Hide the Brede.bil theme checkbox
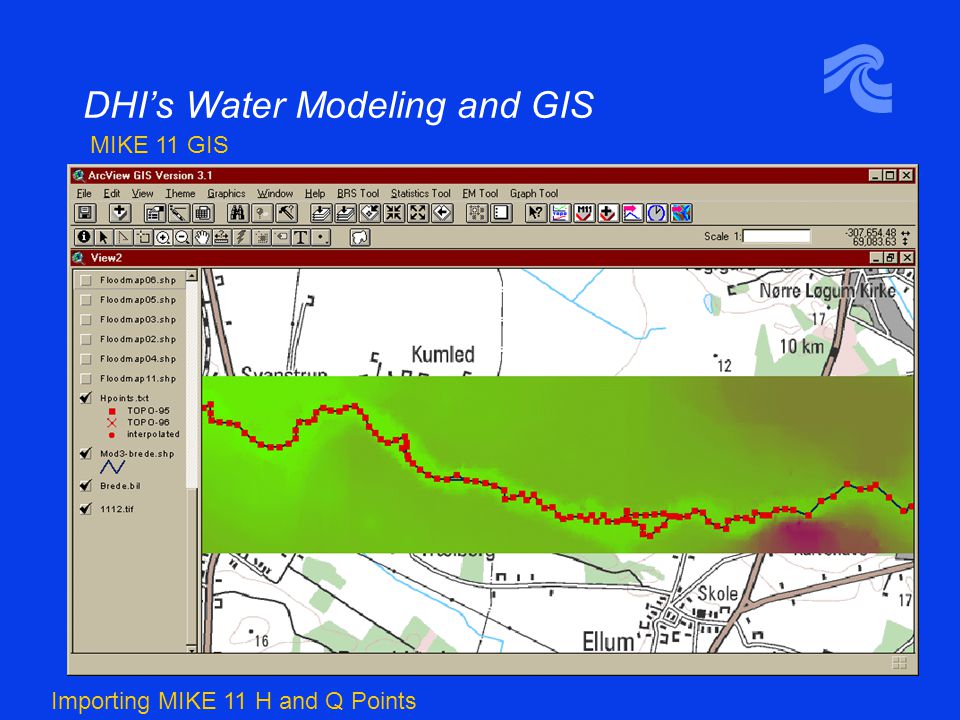The height and width of the screenshot is (720, 960). (86, 486)
